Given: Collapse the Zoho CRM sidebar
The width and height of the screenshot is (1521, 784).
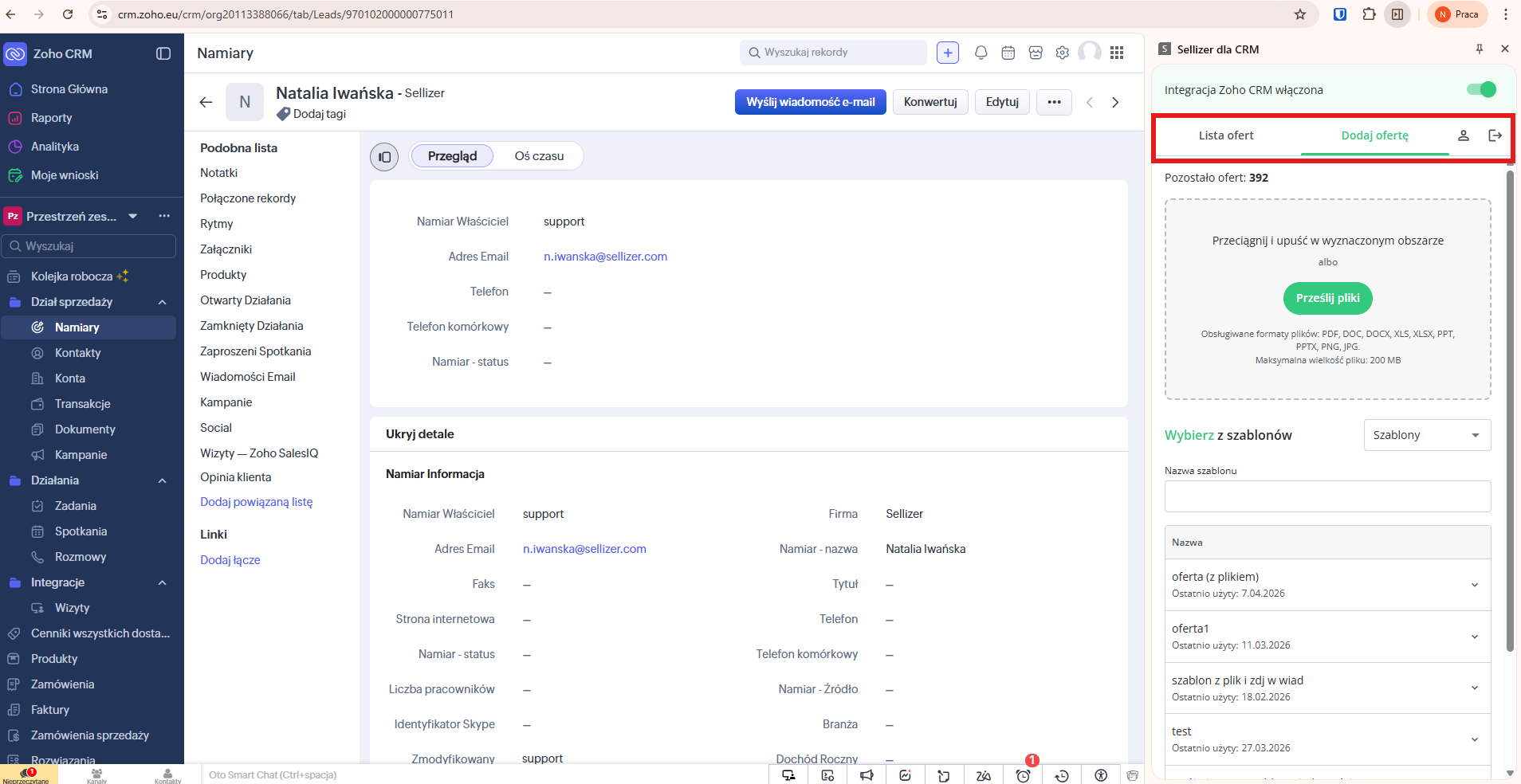Looking at the screenshot, I should pos(163,53).
